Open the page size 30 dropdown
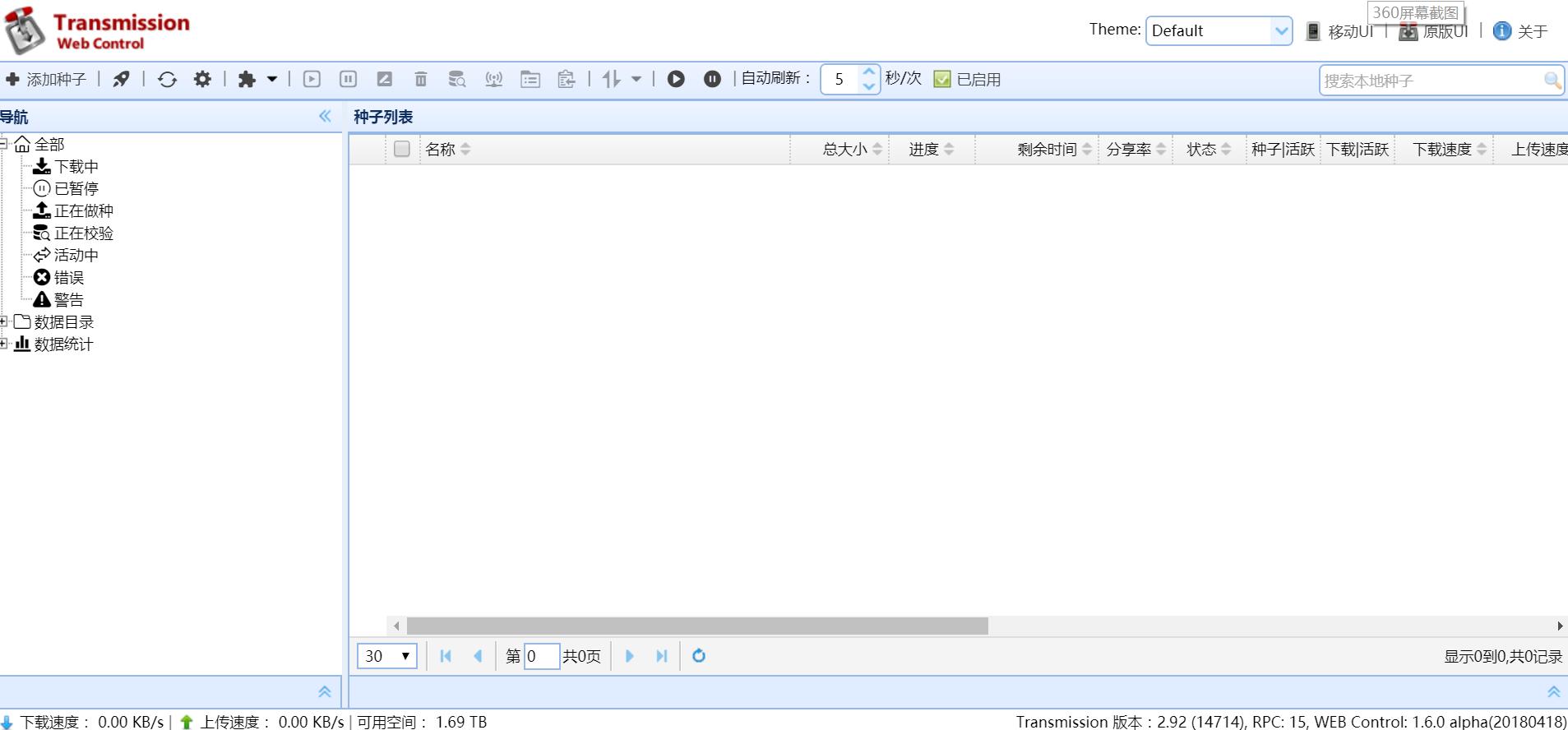The height and width of the screenshot is (730, 1568). [x=387, y=656]
